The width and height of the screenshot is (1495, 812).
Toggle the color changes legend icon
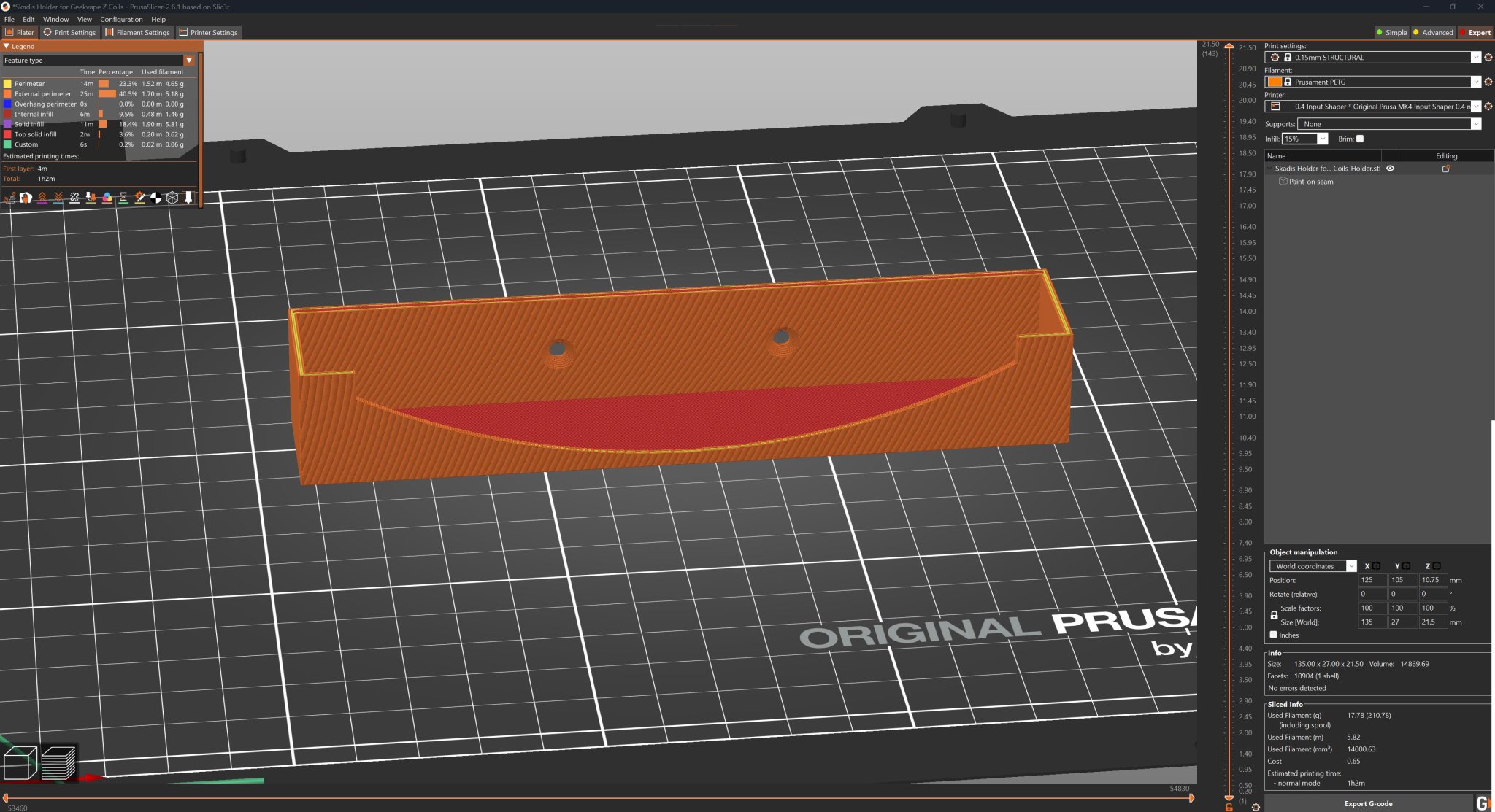tap(107, 197)
